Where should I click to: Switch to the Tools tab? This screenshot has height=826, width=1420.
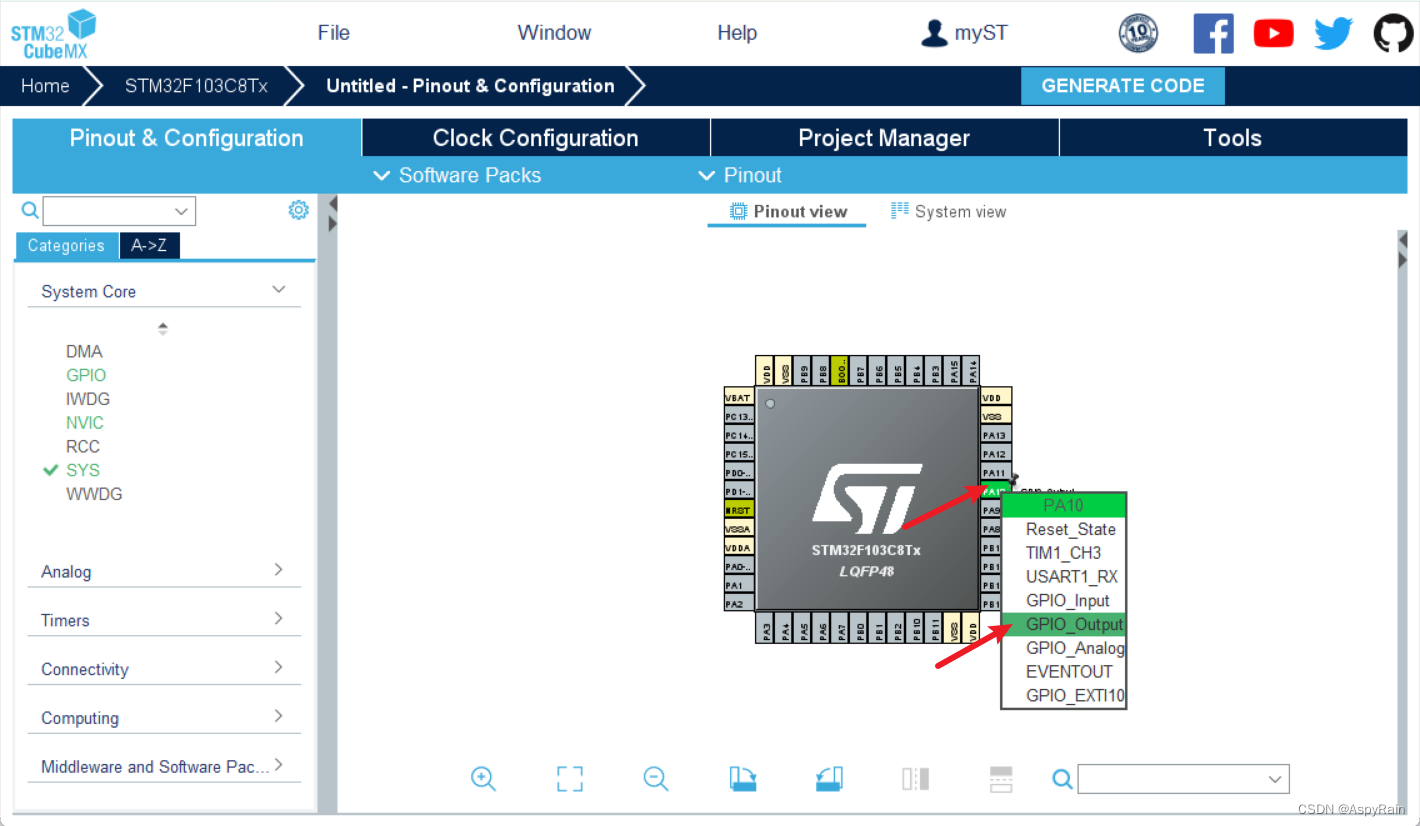pyautogui.click(x=1233, y=138)
